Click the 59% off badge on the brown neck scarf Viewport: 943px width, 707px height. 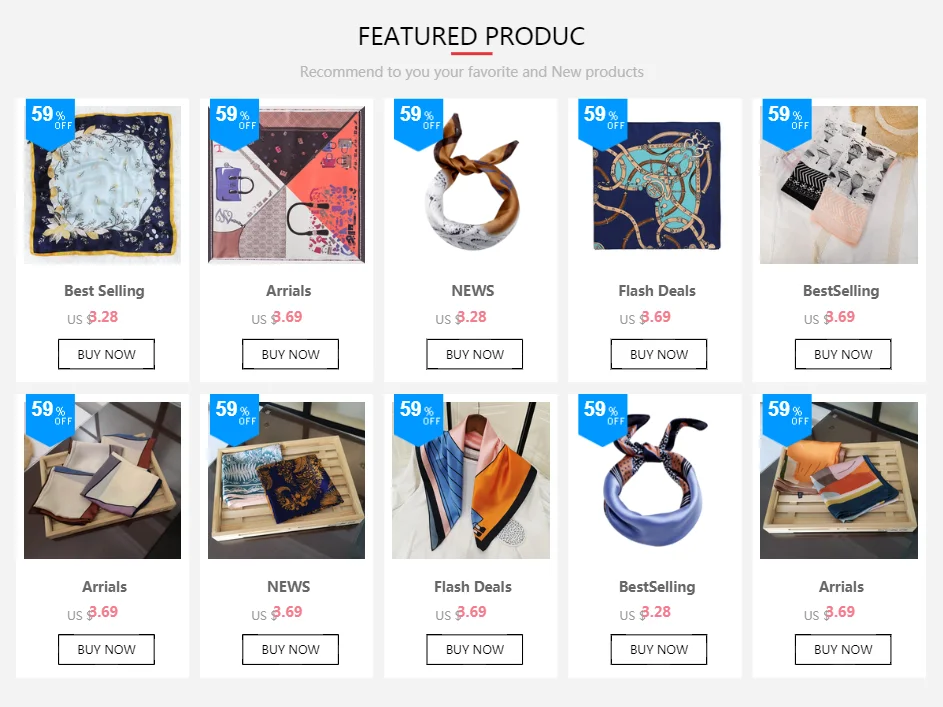419,122
